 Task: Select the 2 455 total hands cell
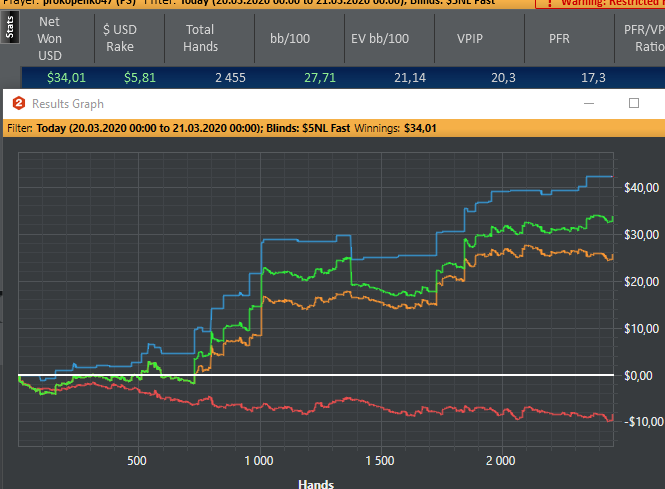230,78
